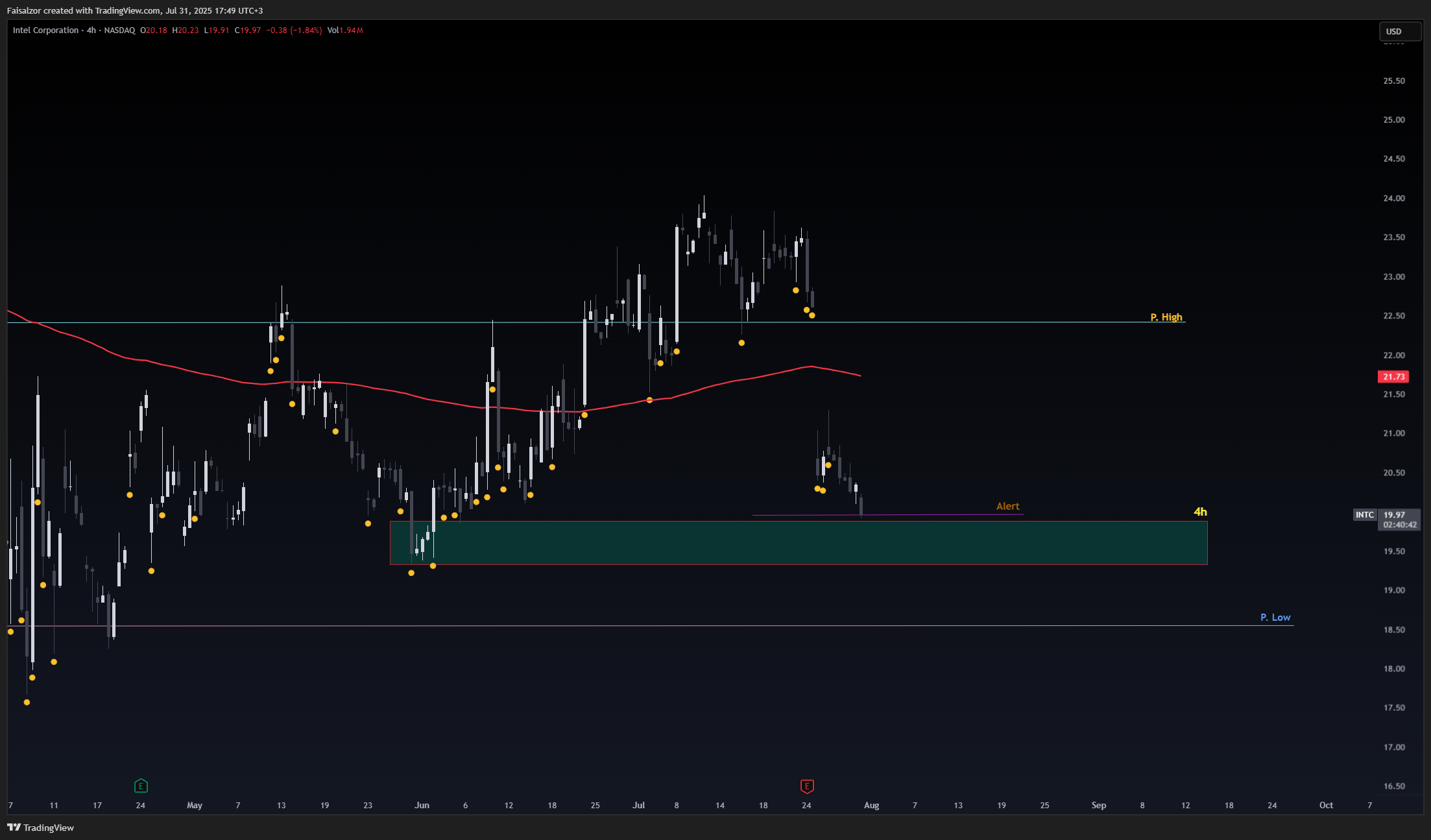Click the Faisalzor created with TradingView.com caption
This screenshot has width=1431, height=840.
[x=135, y=10]
